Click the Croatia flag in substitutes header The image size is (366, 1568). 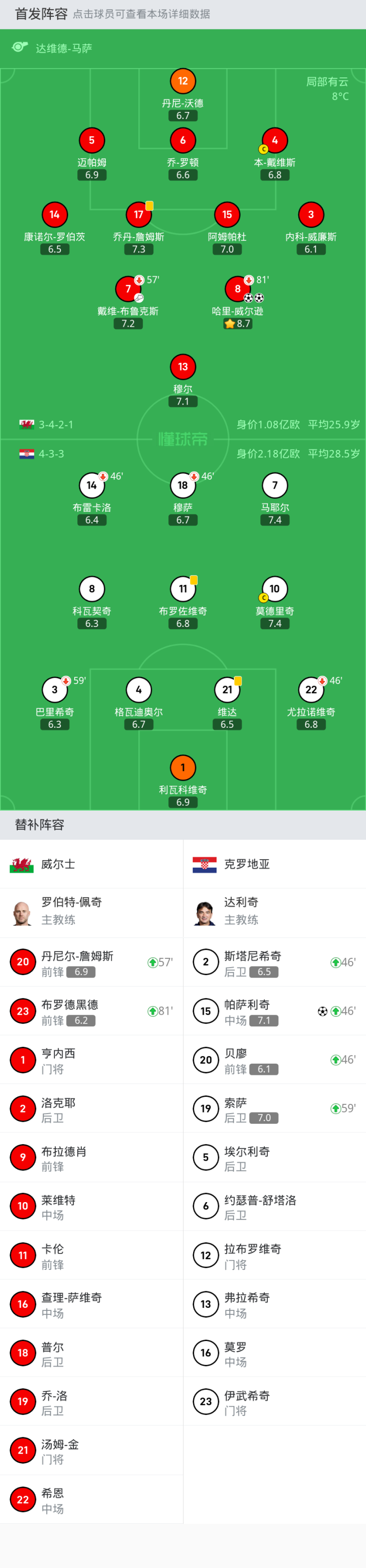tap(204, 864)
